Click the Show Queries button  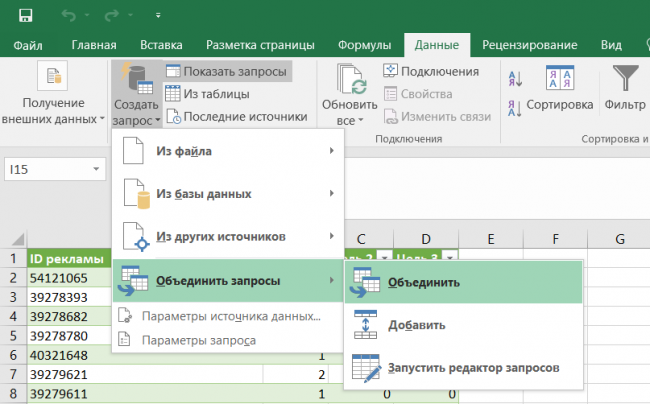click(x=226, y=71)
